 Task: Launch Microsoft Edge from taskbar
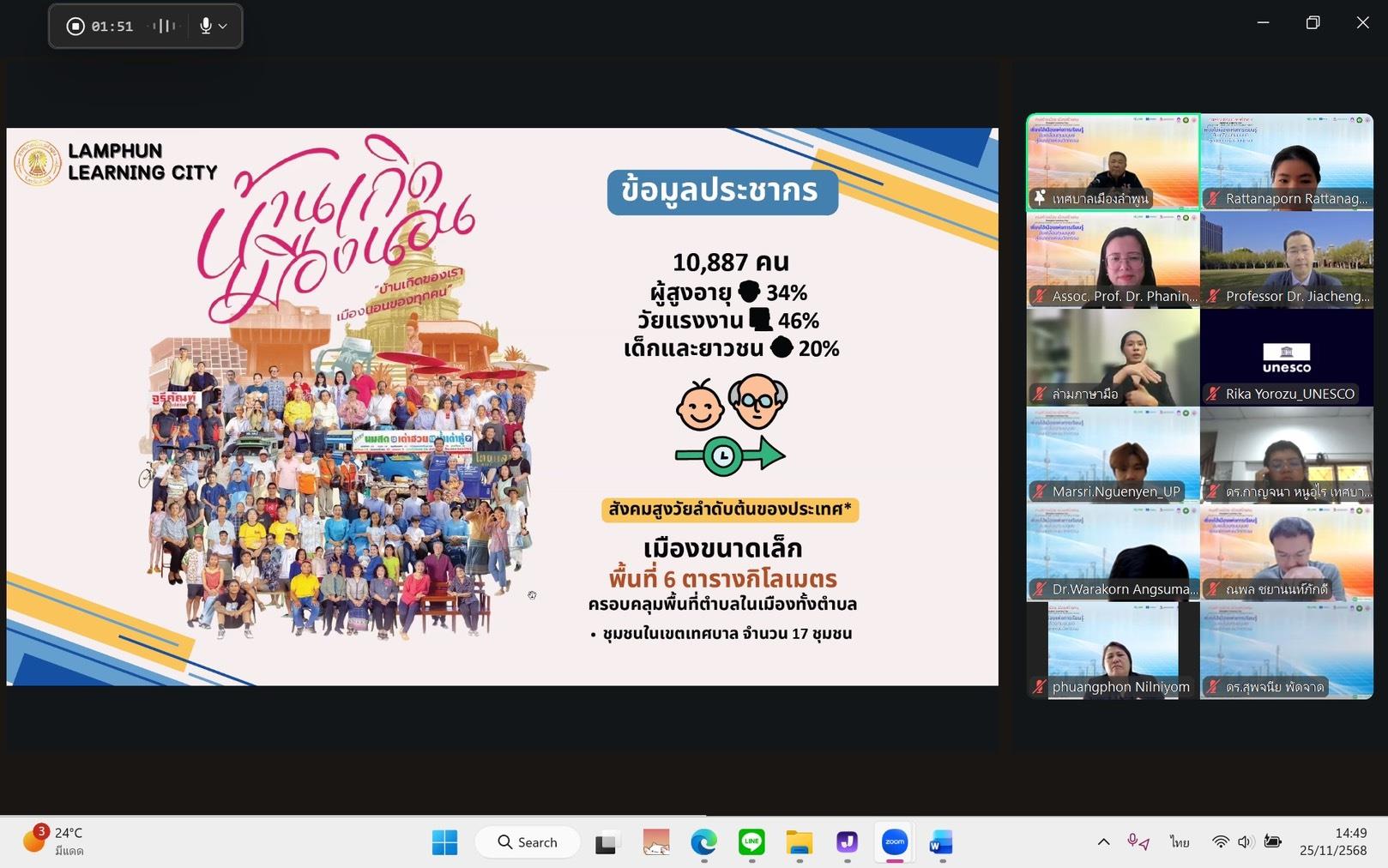coord(703,842)
